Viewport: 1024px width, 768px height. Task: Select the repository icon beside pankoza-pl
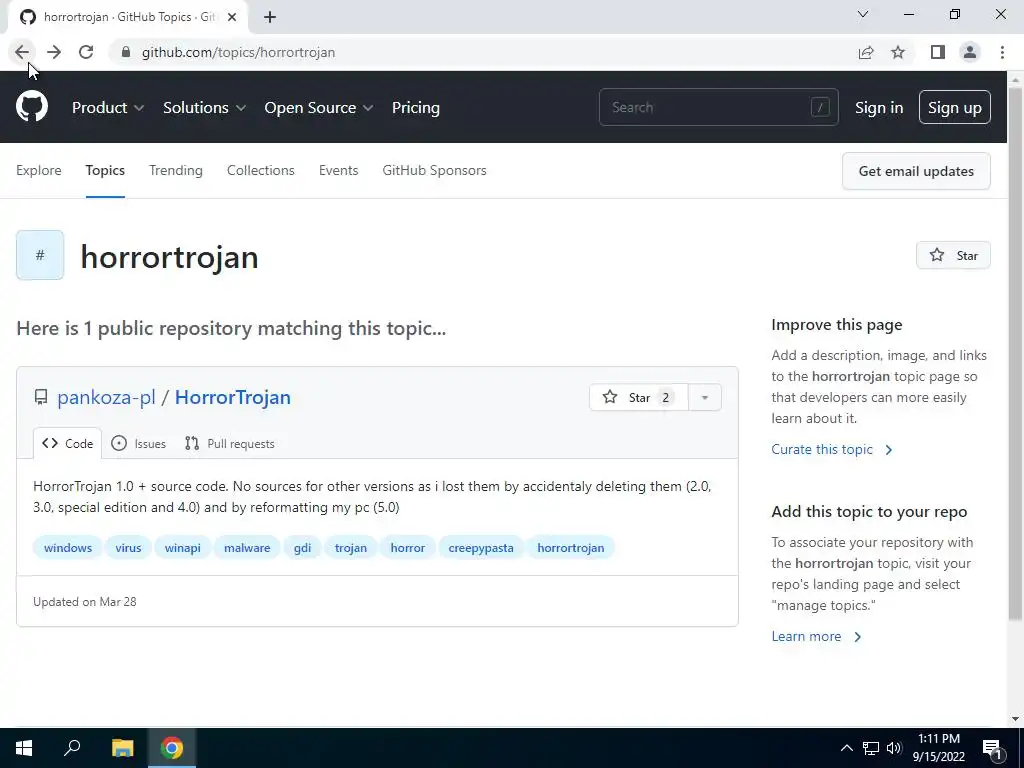(x=41, y=397)
